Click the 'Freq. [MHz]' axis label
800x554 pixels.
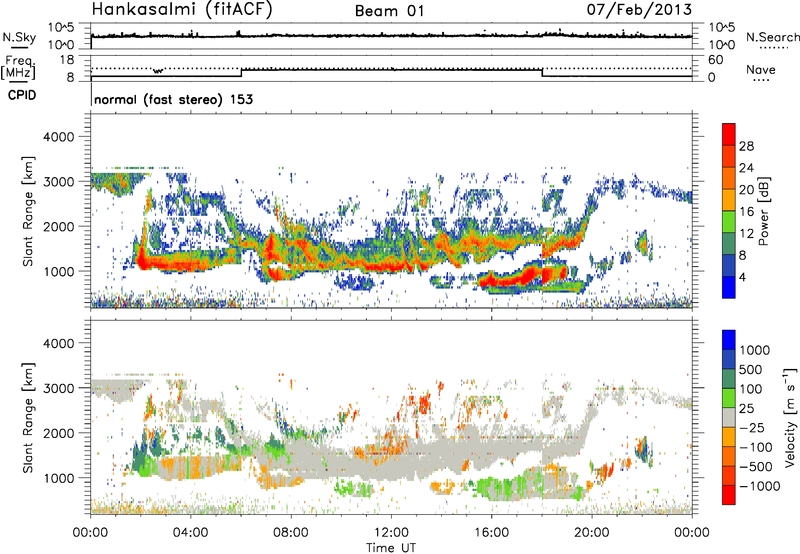(18, 68)
